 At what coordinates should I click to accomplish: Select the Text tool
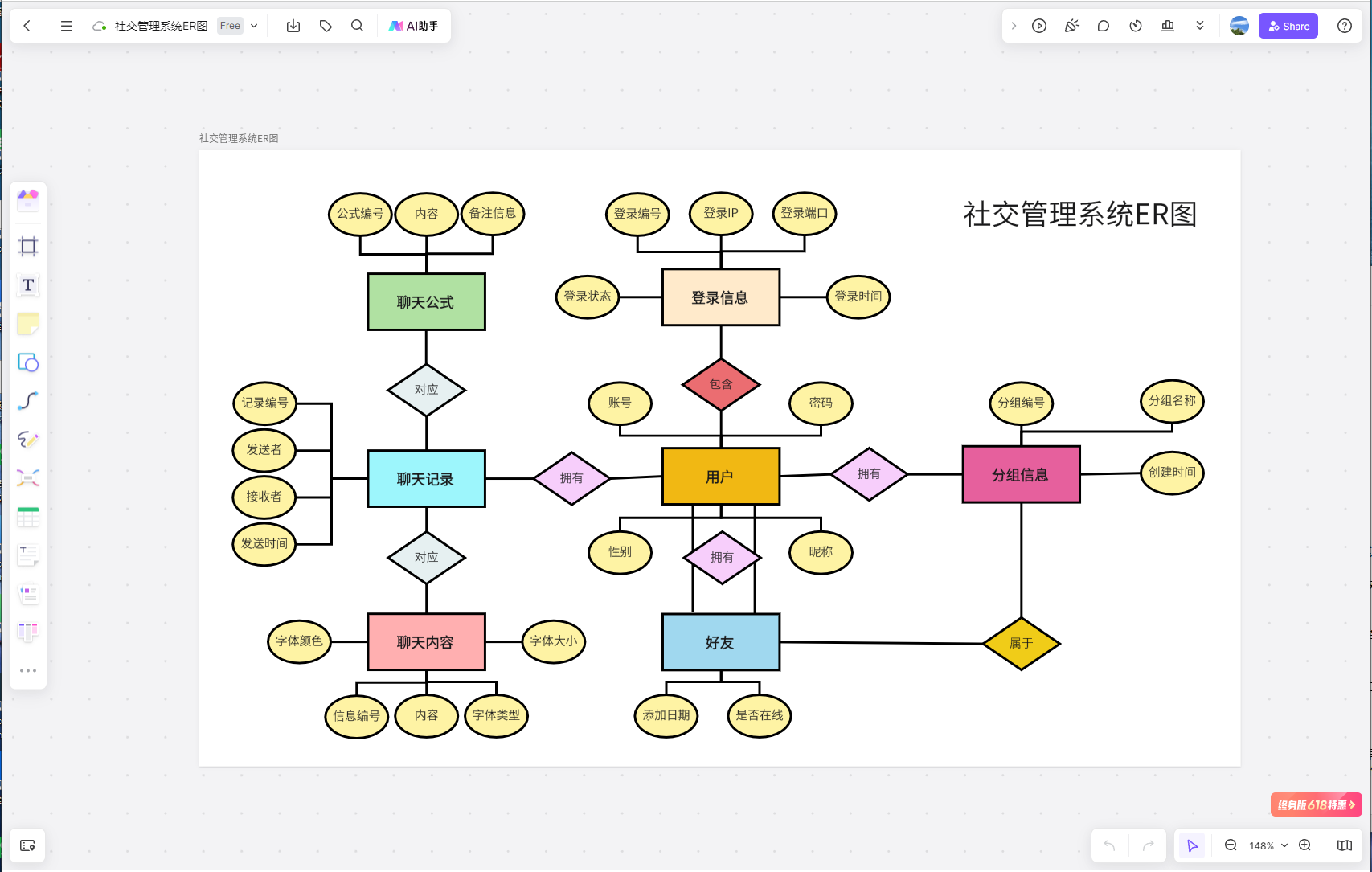pos(28,285)
